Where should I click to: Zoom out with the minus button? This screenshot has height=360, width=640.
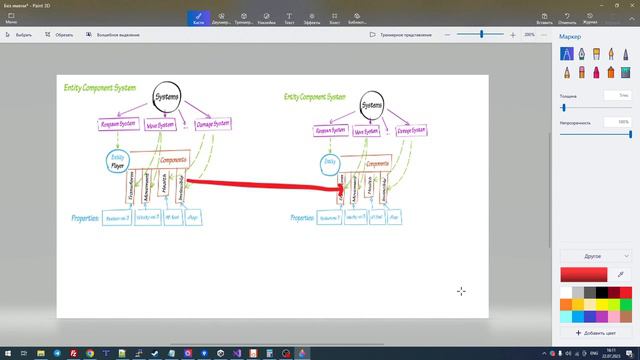click(x=447, y=35)
